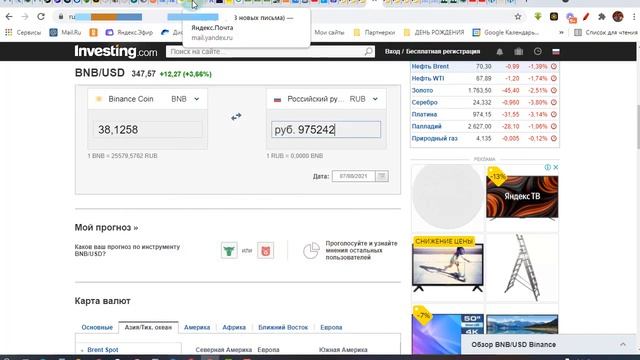Click the clock icon in Нефть Brent row
The width and height of the screenshot is (640, 360).
554,66
